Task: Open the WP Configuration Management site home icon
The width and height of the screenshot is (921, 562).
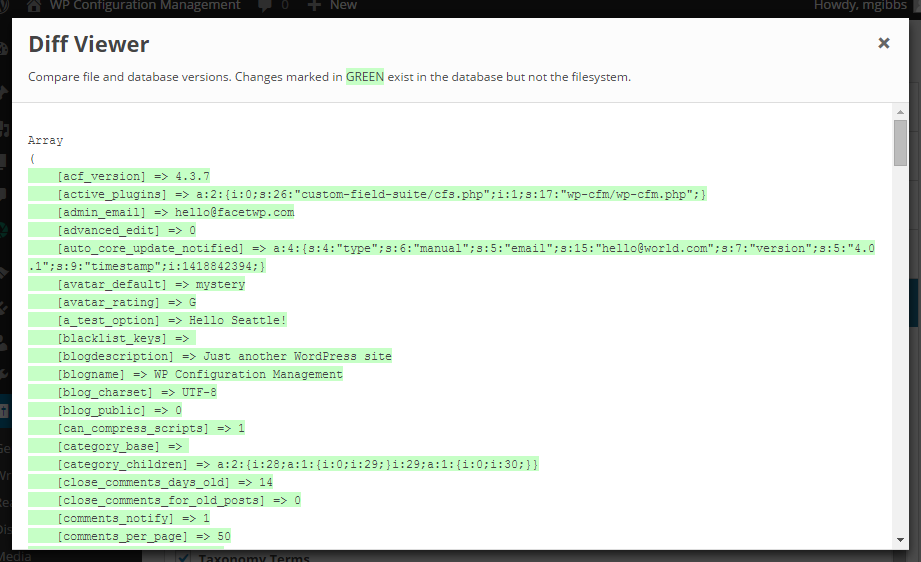Action: pyautogui.click(x=33, y=5)
